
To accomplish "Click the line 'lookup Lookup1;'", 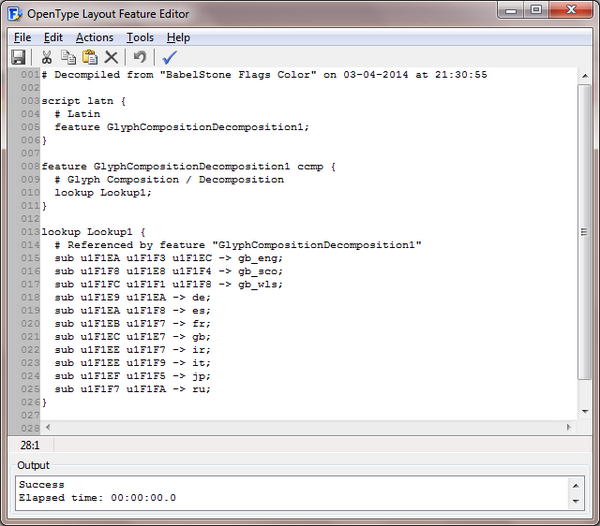I will pyautogui.click(x=103, y=193).
